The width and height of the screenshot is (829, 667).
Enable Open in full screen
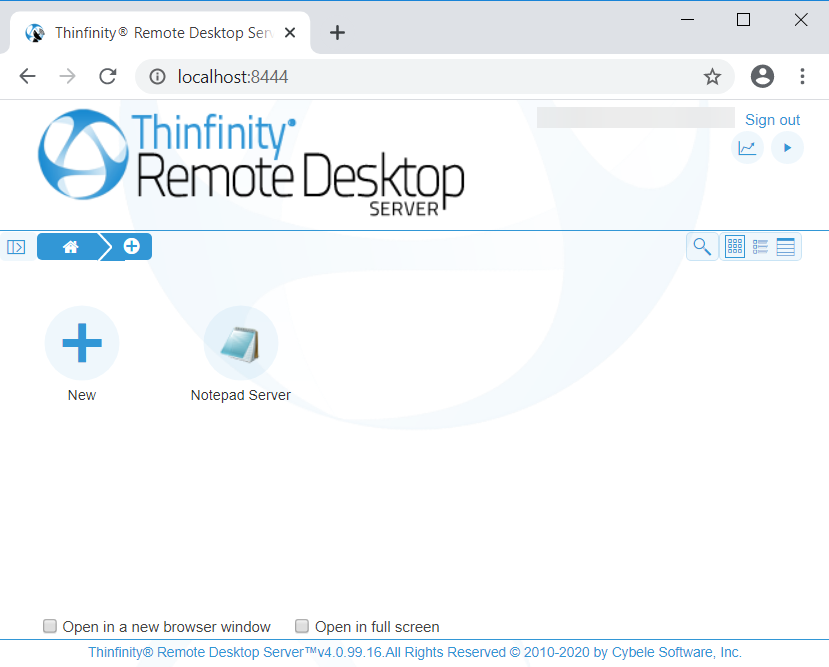coord(302,626)
